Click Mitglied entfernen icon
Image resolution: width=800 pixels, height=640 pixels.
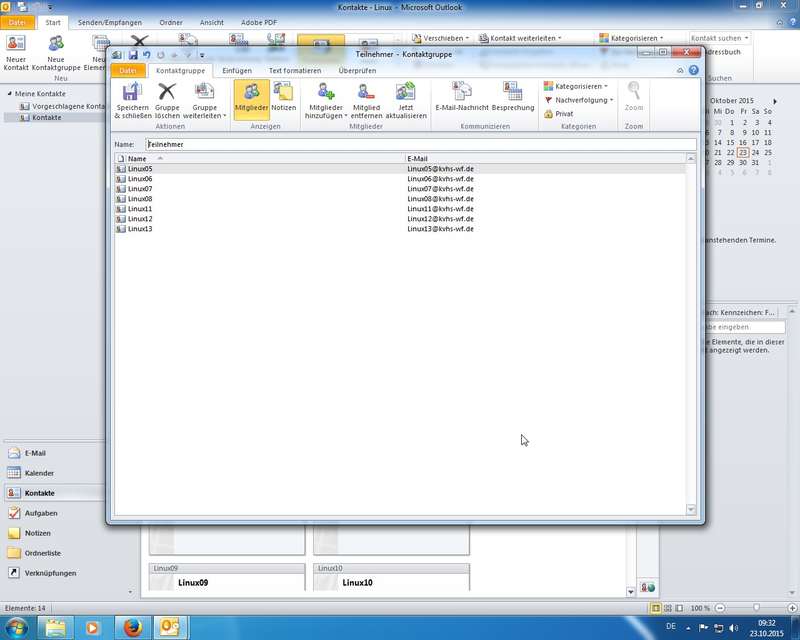click(366, 100)
